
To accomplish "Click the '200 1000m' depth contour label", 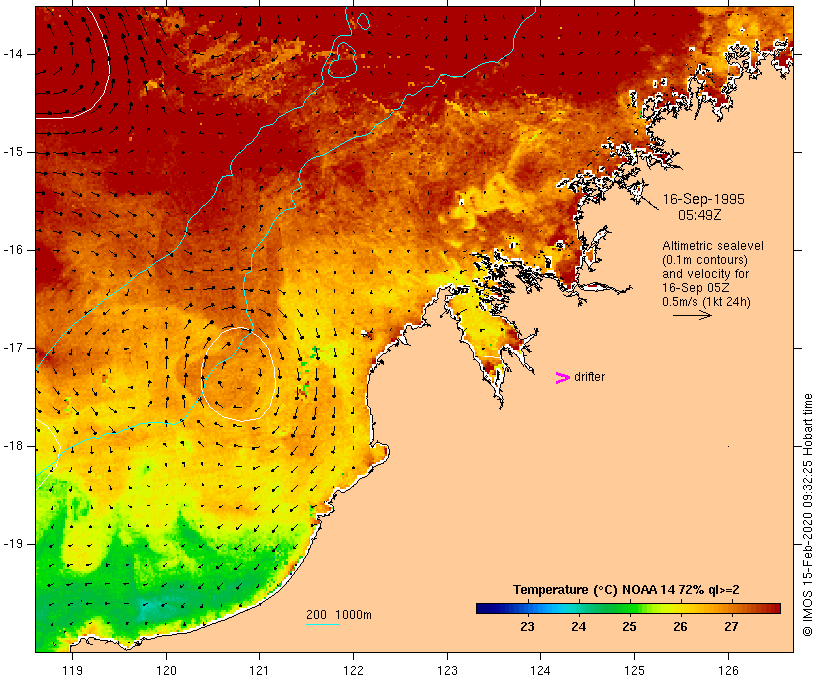I will pos(339,615).
